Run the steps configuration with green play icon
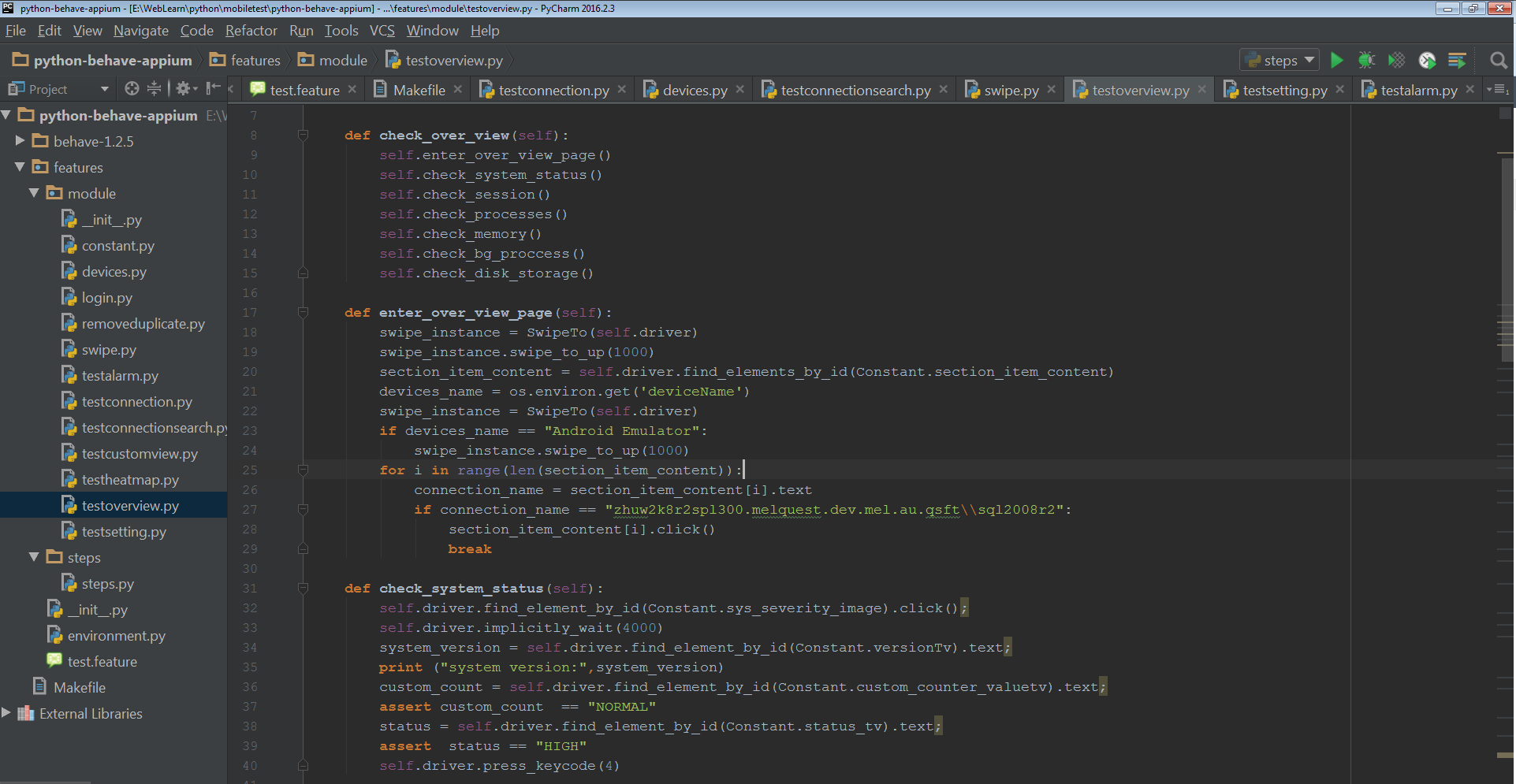The image size is (1516, 784). [1336, 61]
